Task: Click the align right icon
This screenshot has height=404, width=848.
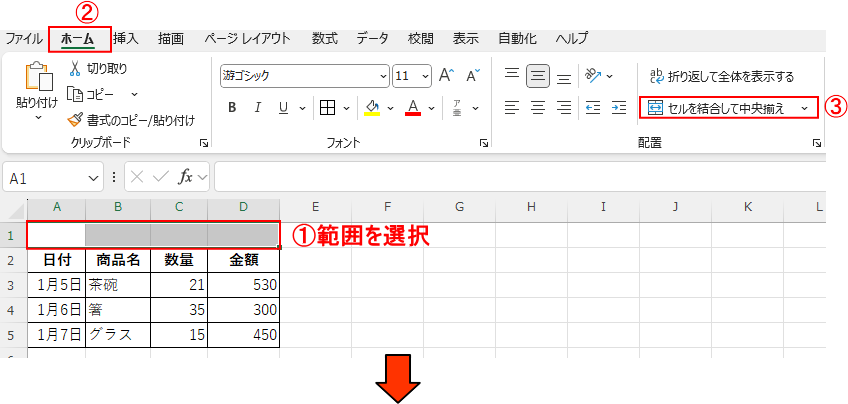Action: tap(564, 108)
